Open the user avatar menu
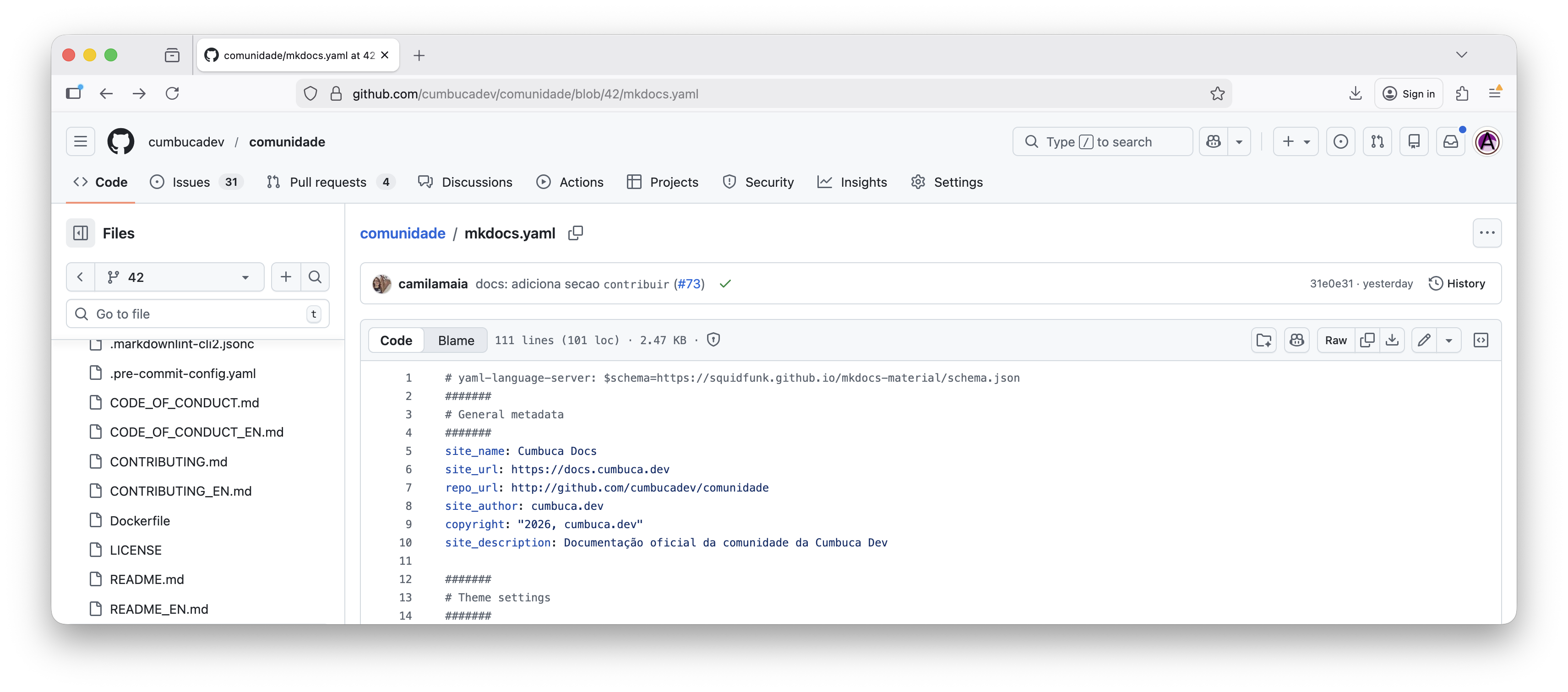The height and width of the screenshot is (692, 1568). [1488, 142]
